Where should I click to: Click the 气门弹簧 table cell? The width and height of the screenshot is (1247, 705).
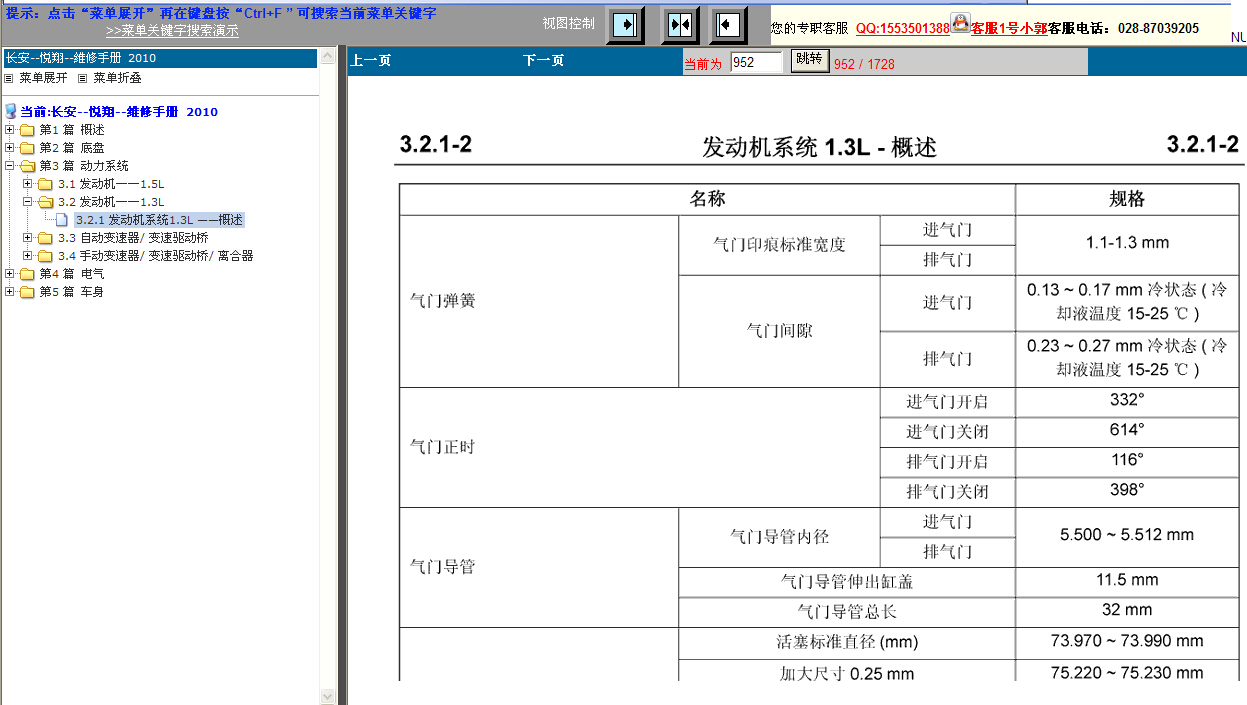[539, 301]
